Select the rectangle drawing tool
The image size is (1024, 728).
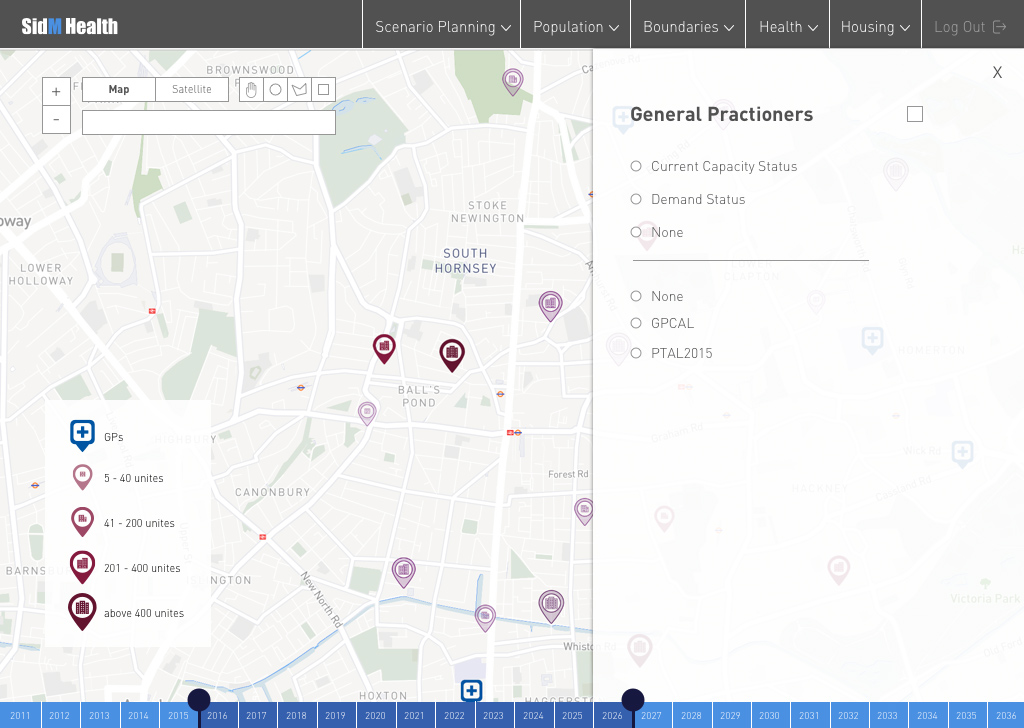coord(323,90)
